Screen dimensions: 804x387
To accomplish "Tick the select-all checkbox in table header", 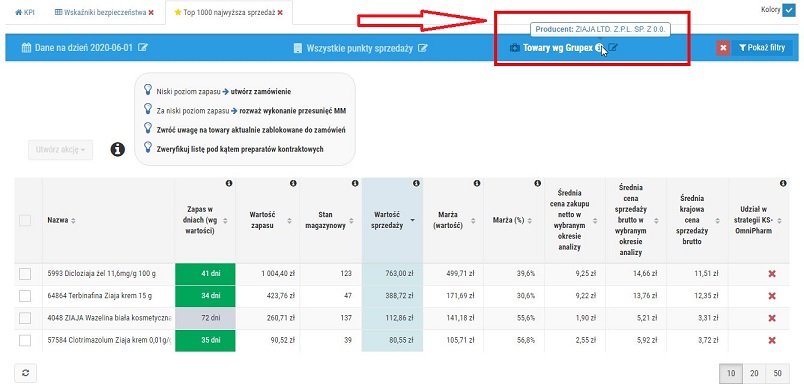I will pyautogui.click(x=25, y=220).
